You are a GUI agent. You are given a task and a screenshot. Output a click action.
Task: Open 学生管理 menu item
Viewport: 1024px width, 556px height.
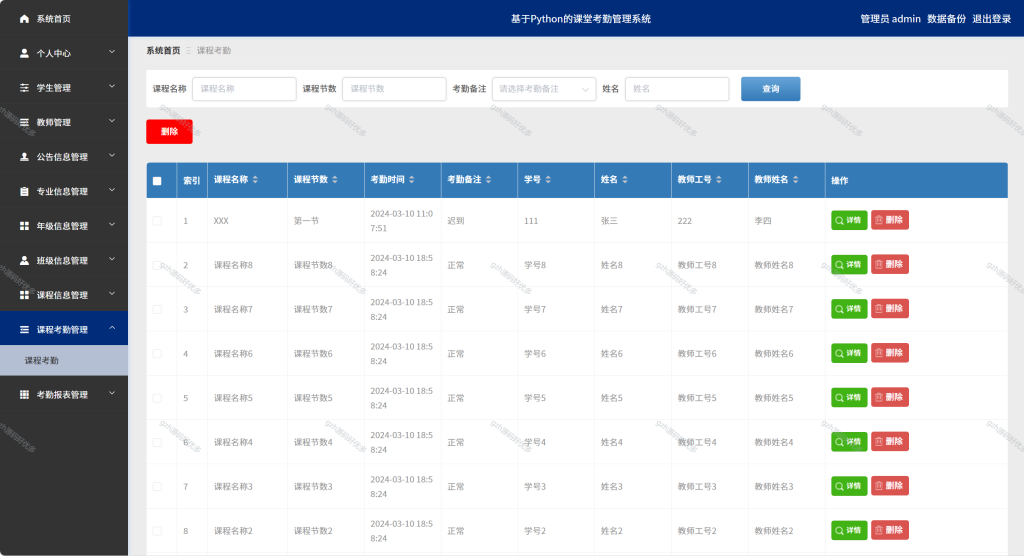(x=64, y=88)
